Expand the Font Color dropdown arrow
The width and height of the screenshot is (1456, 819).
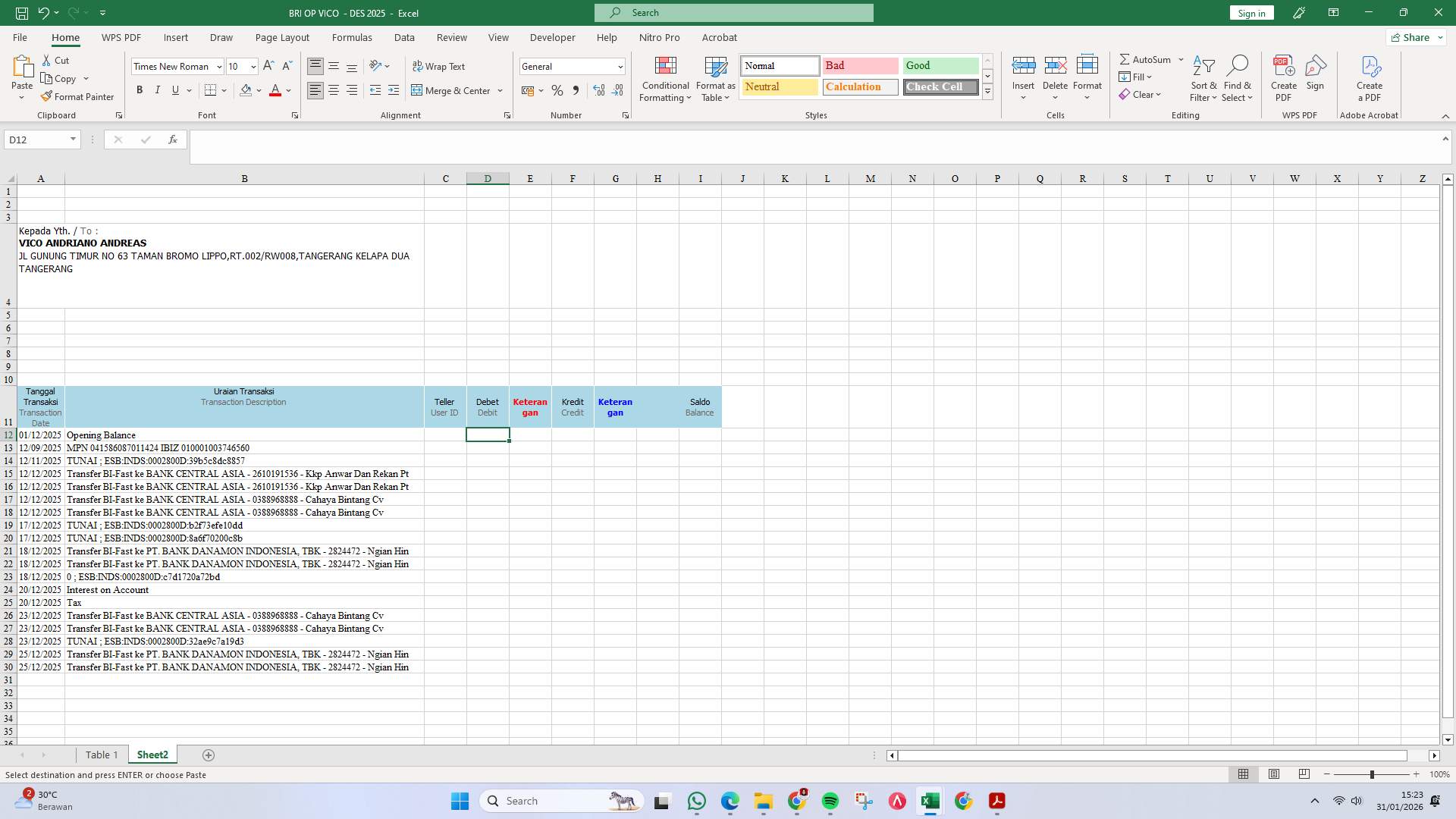tap(287, 90)
